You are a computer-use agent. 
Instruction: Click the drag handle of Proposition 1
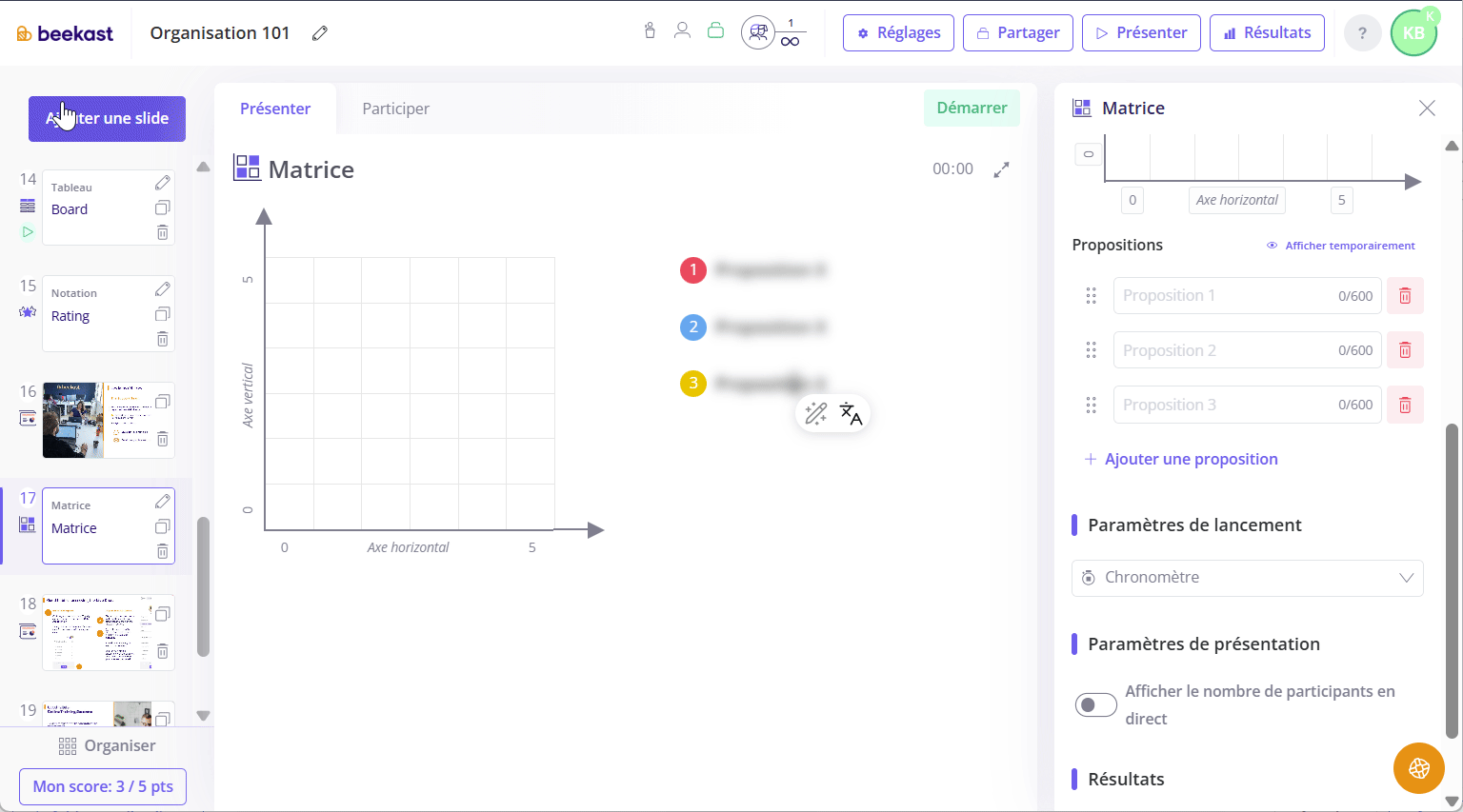(1092, 296)
